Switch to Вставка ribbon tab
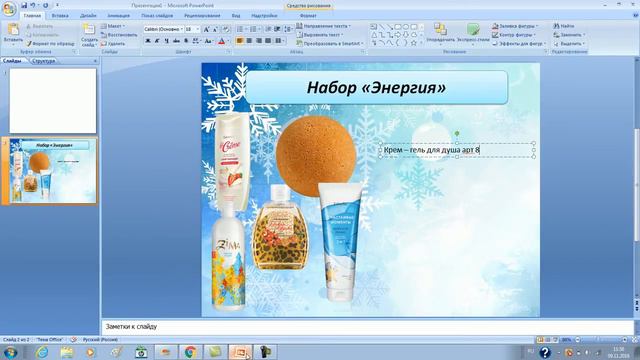The image size is (640, 360). pyautogui.click(x=60, y=16)
